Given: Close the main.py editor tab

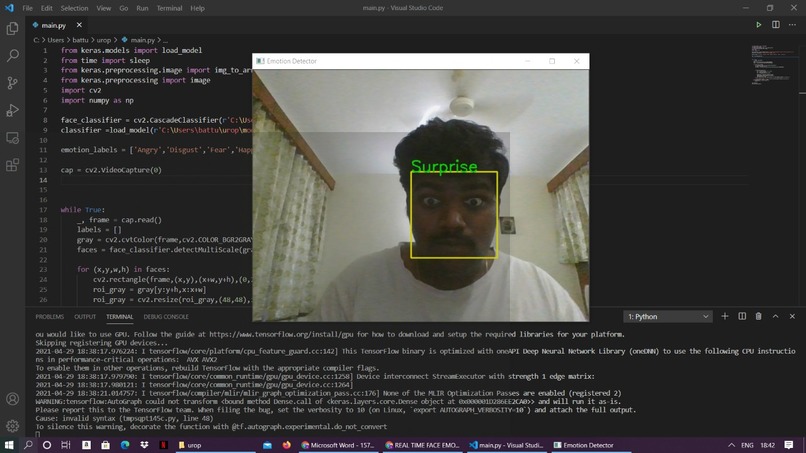Looking at the screenshot, I should [x=79, y=25].
